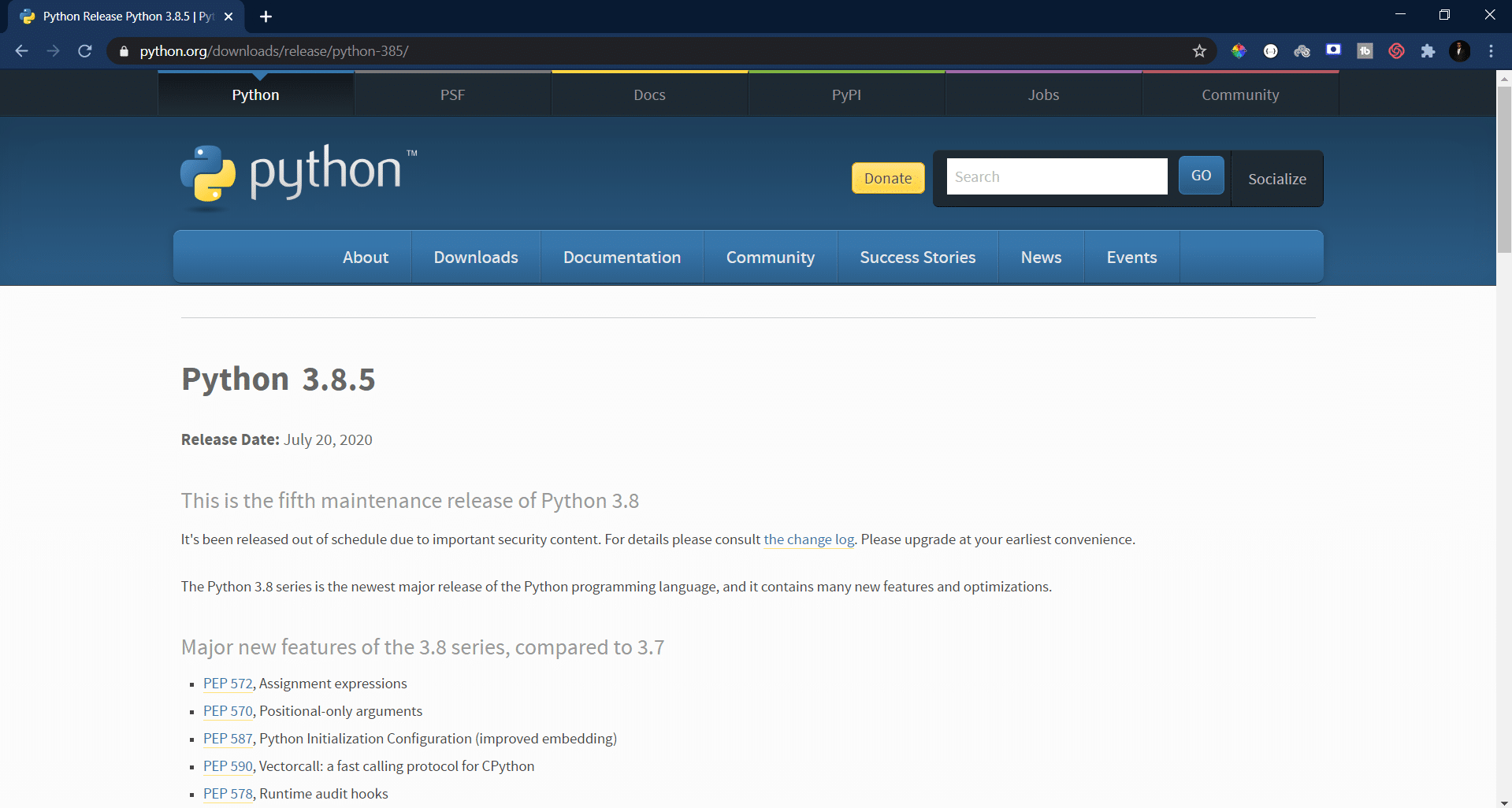This screenshot has height=808, width=1512.
Task: Bookmark this page with star icon
Action: click(x=1199, y=51)
